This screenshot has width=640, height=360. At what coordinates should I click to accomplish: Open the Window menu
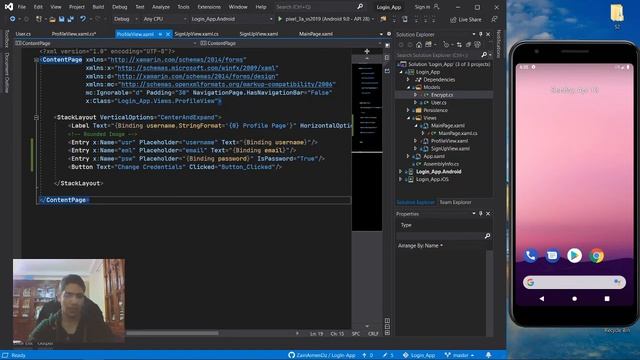tap(238, 7)
